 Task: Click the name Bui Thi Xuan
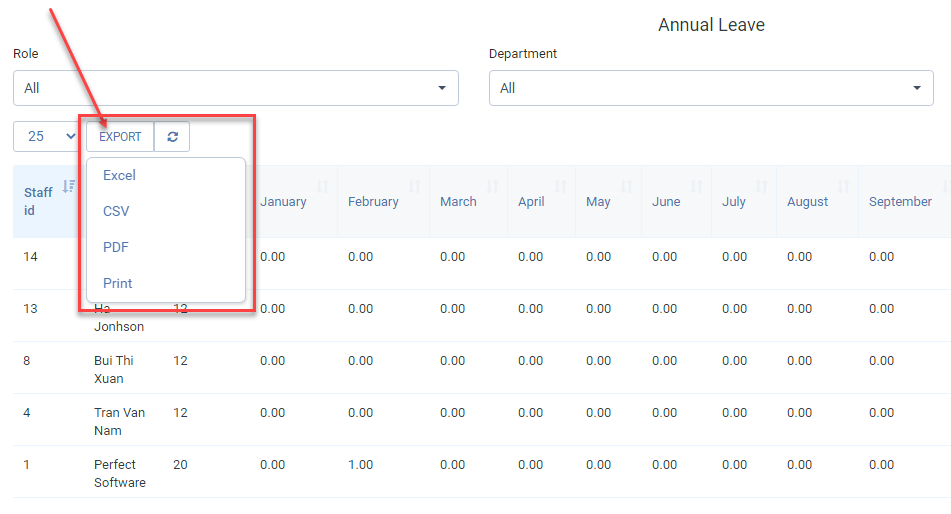tap(113, 370)
